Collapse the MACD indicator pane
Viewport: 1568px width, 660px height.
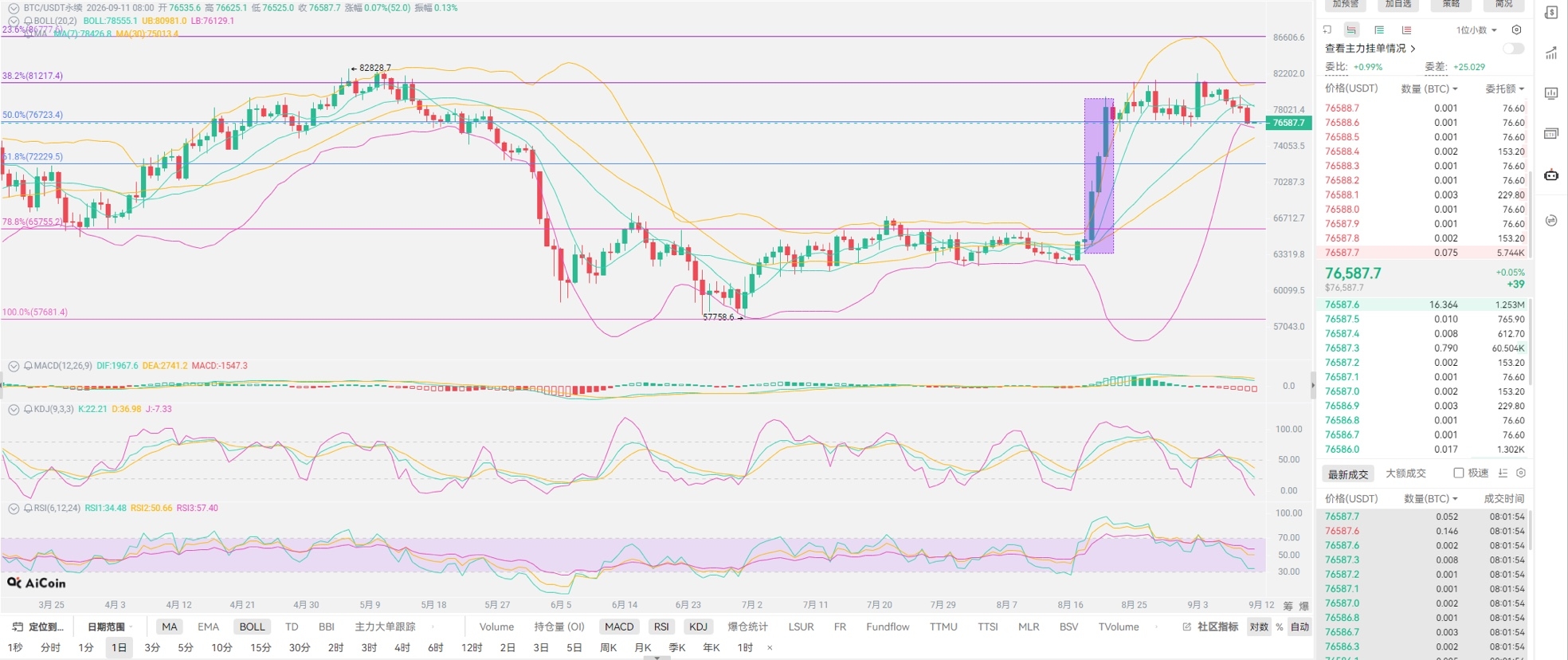(14, 366)
